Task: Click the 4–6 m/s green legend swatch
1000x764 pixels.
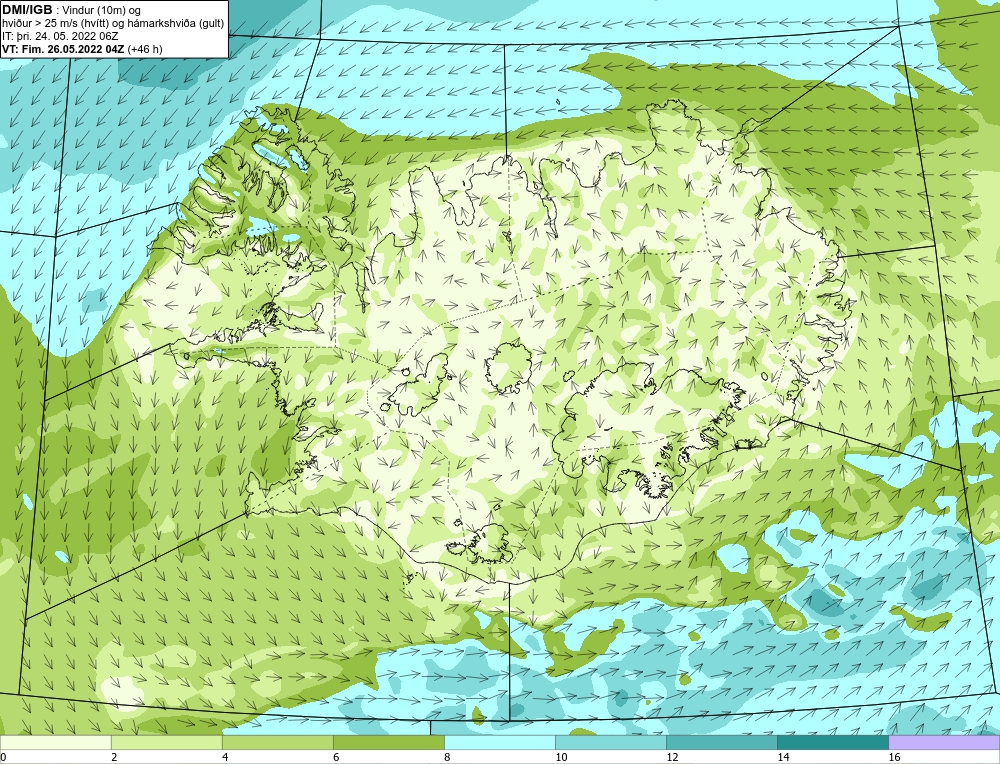Action: pos(277,742)
